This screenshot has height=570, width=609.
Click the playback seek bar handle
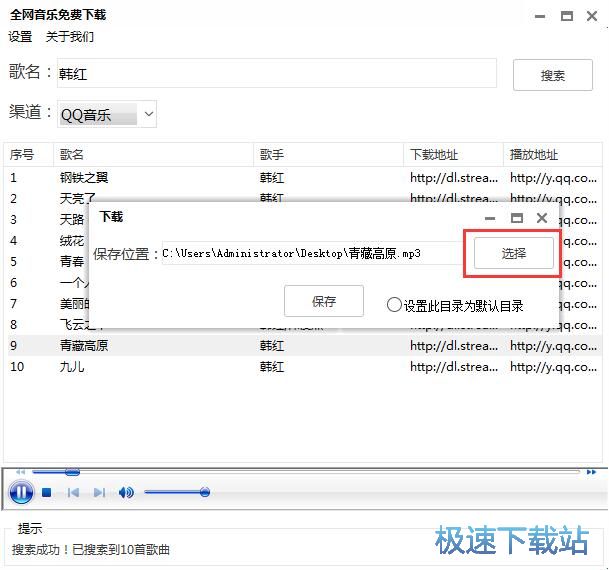72,472
